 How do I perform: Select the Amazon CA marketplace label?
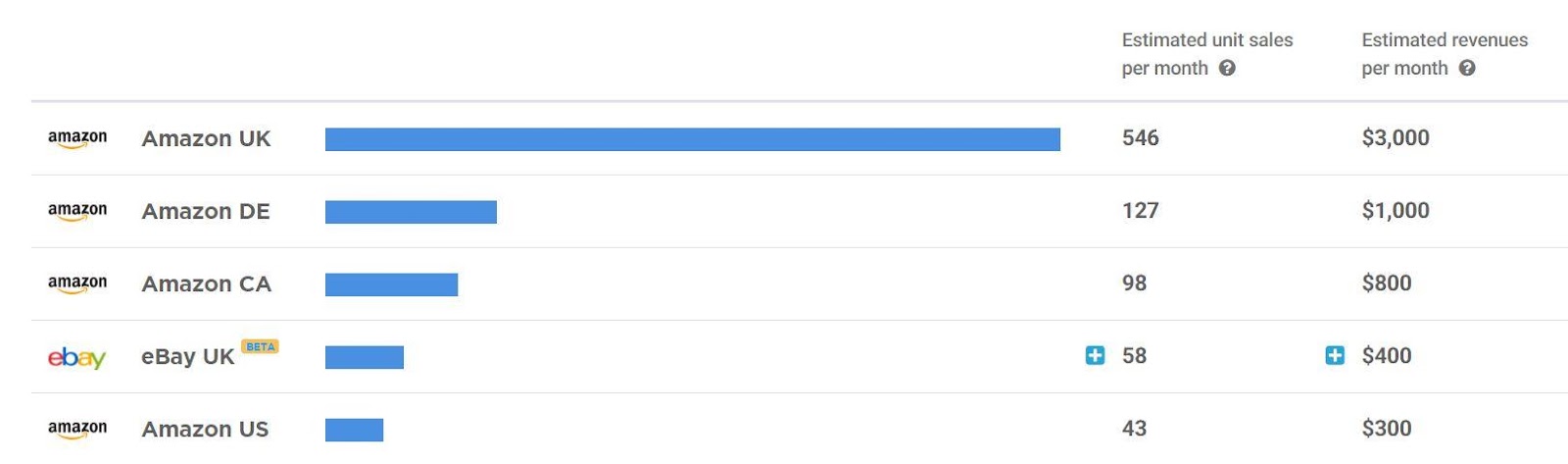coord(206,284)
